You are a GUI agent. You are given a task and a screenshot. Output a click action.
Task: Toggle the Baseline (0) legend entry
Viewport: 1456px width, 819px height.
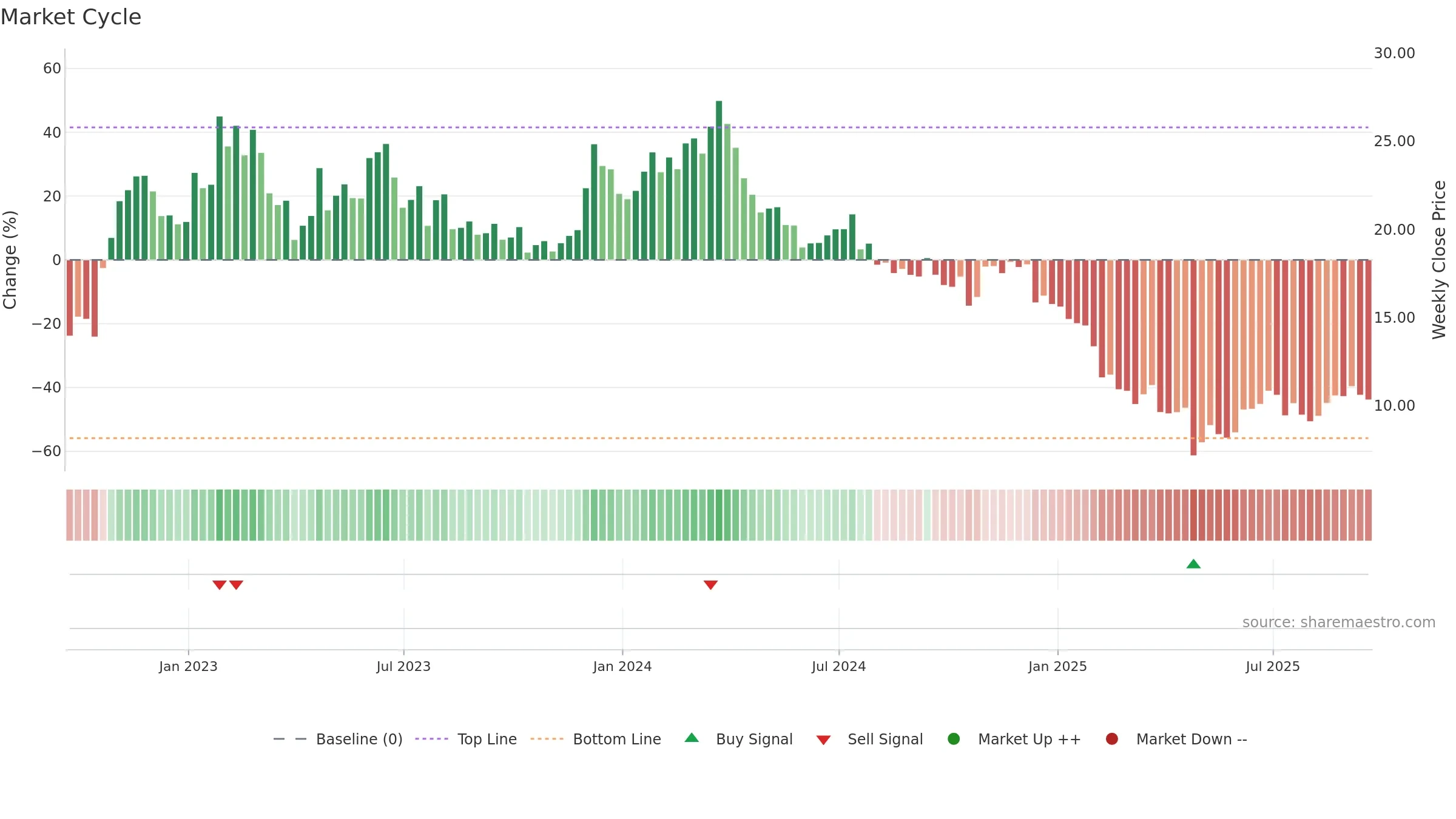pyautogui.click(x=338, y=739)
